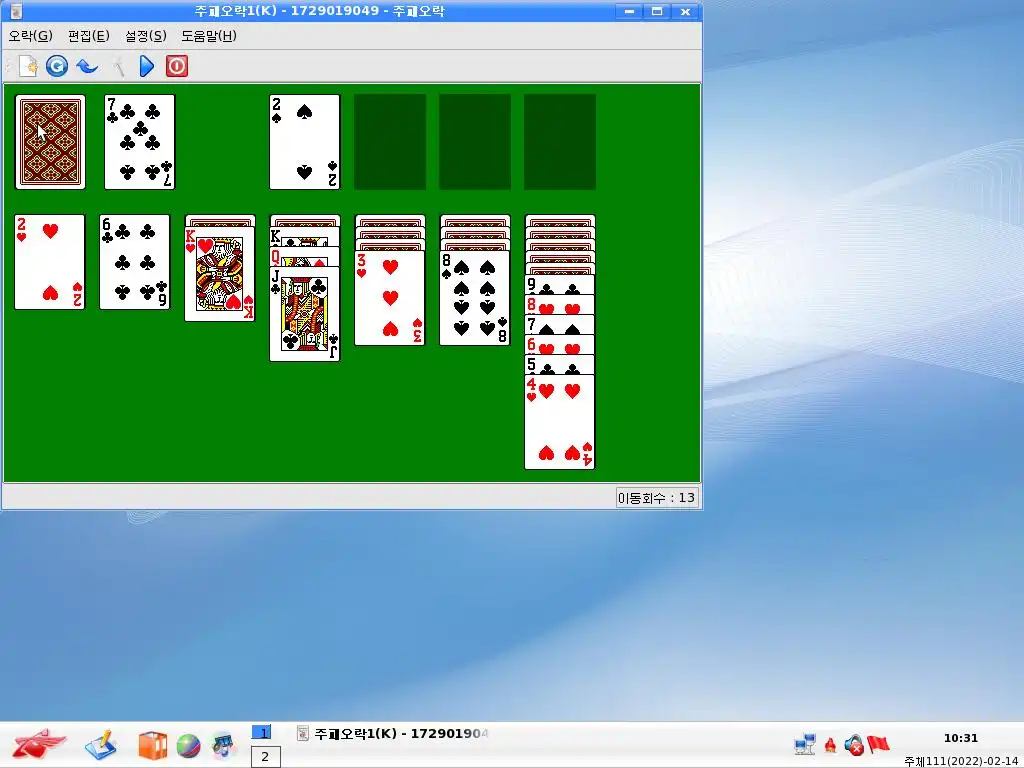Screen dimensions: 1024x768
Task: Click the small red flame tray icon
Action: coord(830,744)
